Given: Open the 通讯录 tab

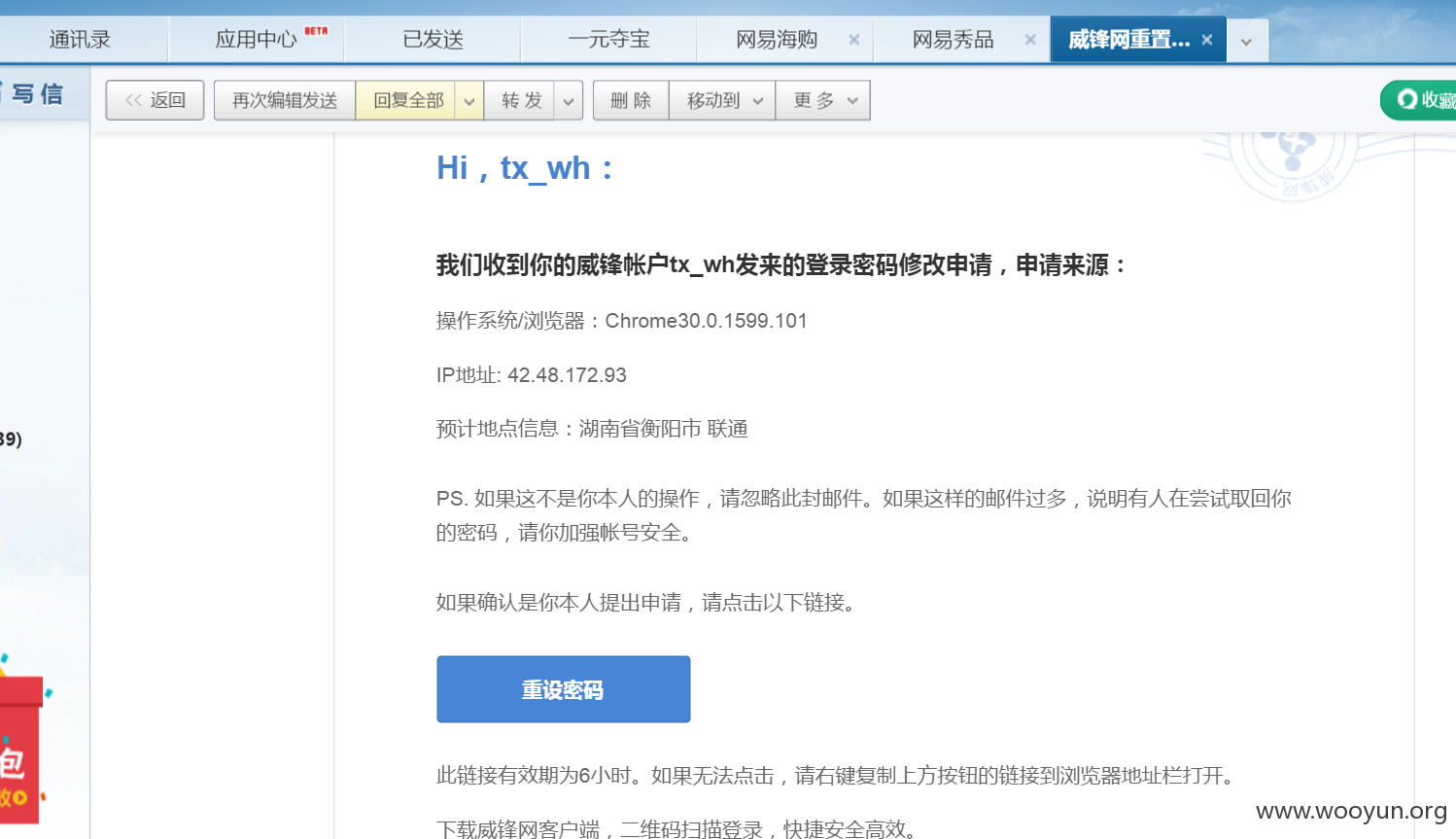Looking at the screenshot, I should pos(81,40).
